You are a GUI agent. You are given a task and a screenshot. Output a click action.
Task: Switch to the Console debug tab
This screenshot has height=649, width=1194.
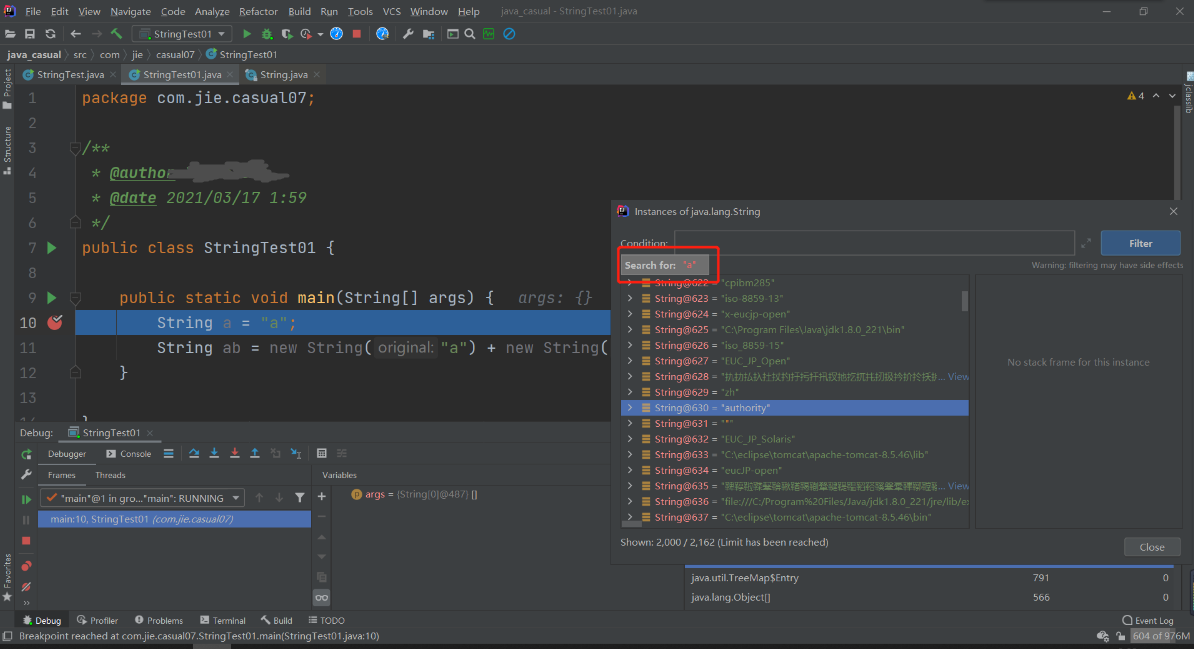(129, 454)
